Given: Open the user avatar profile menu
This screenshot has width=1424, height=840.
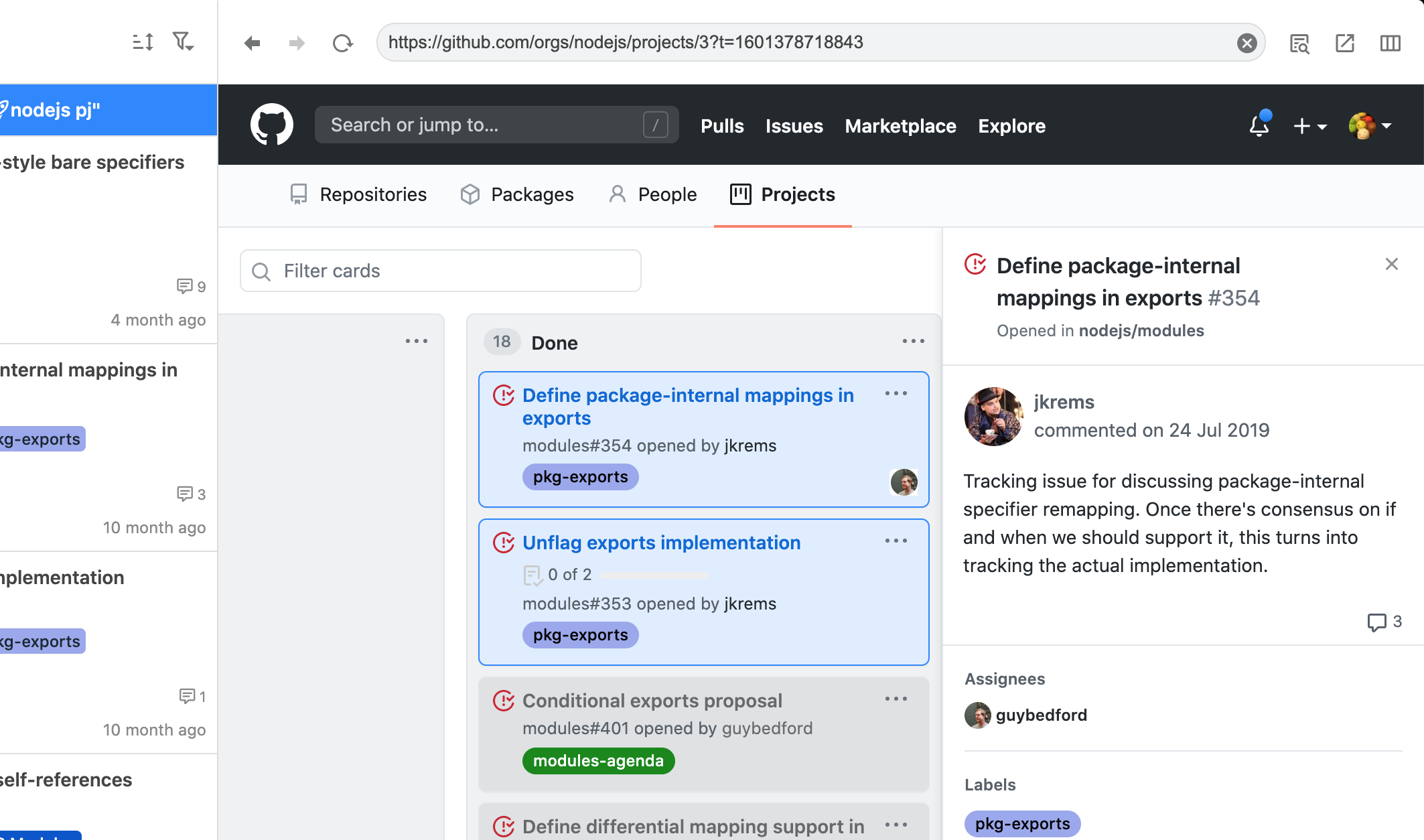Looking at the screenshot, I should [1370, 126].
